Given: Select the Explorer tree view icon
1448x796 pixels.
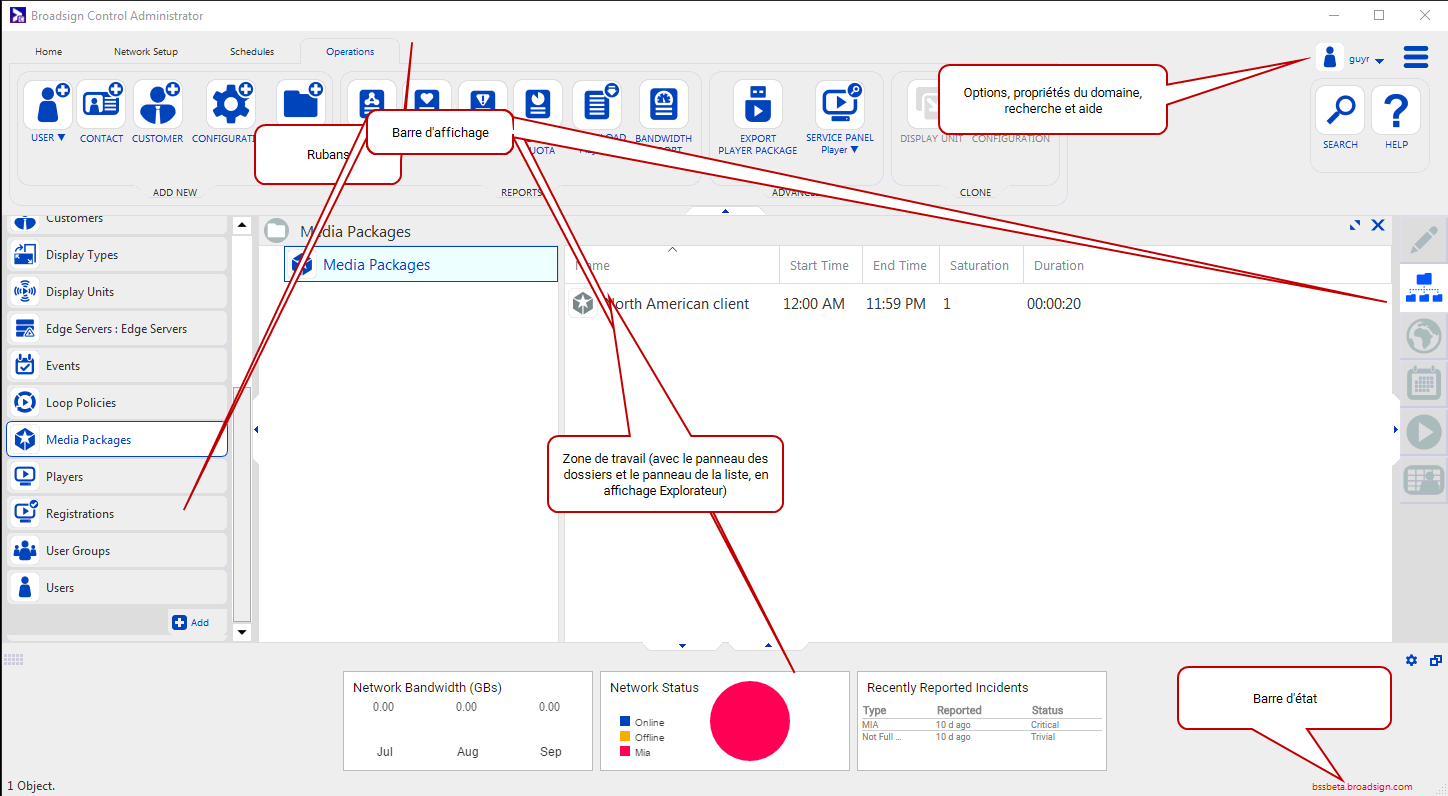Looking at the screenshot, I should point(1424,287).
